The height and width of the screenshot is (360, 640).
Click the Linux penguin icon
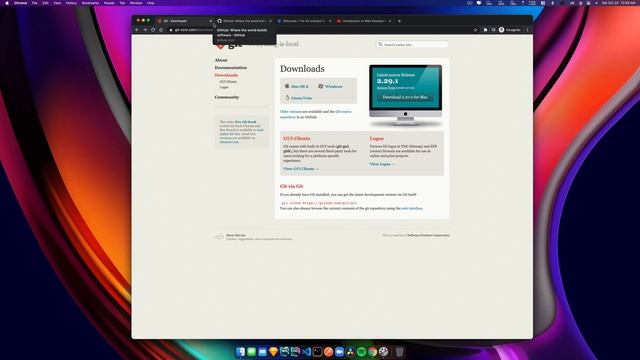(287, 98)
